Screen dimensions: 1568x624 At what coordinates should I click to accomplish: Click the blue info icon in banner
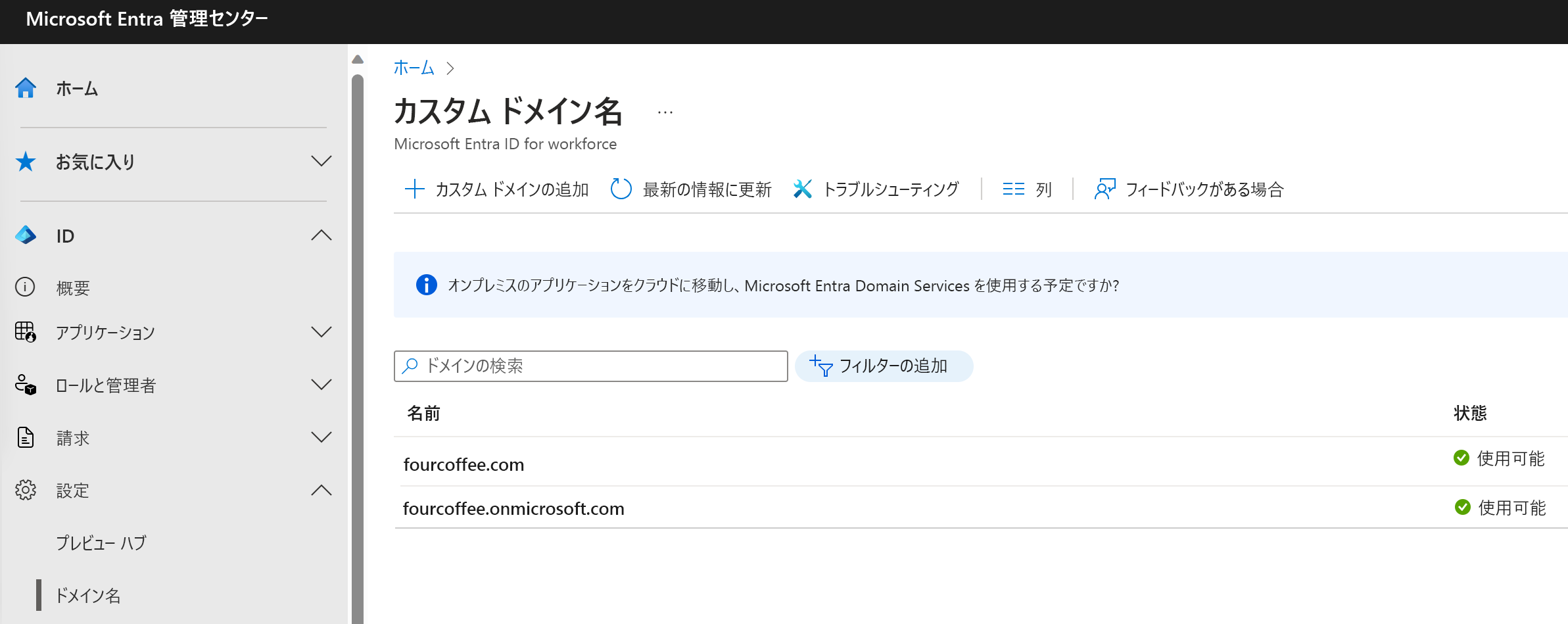pos(427,285)
